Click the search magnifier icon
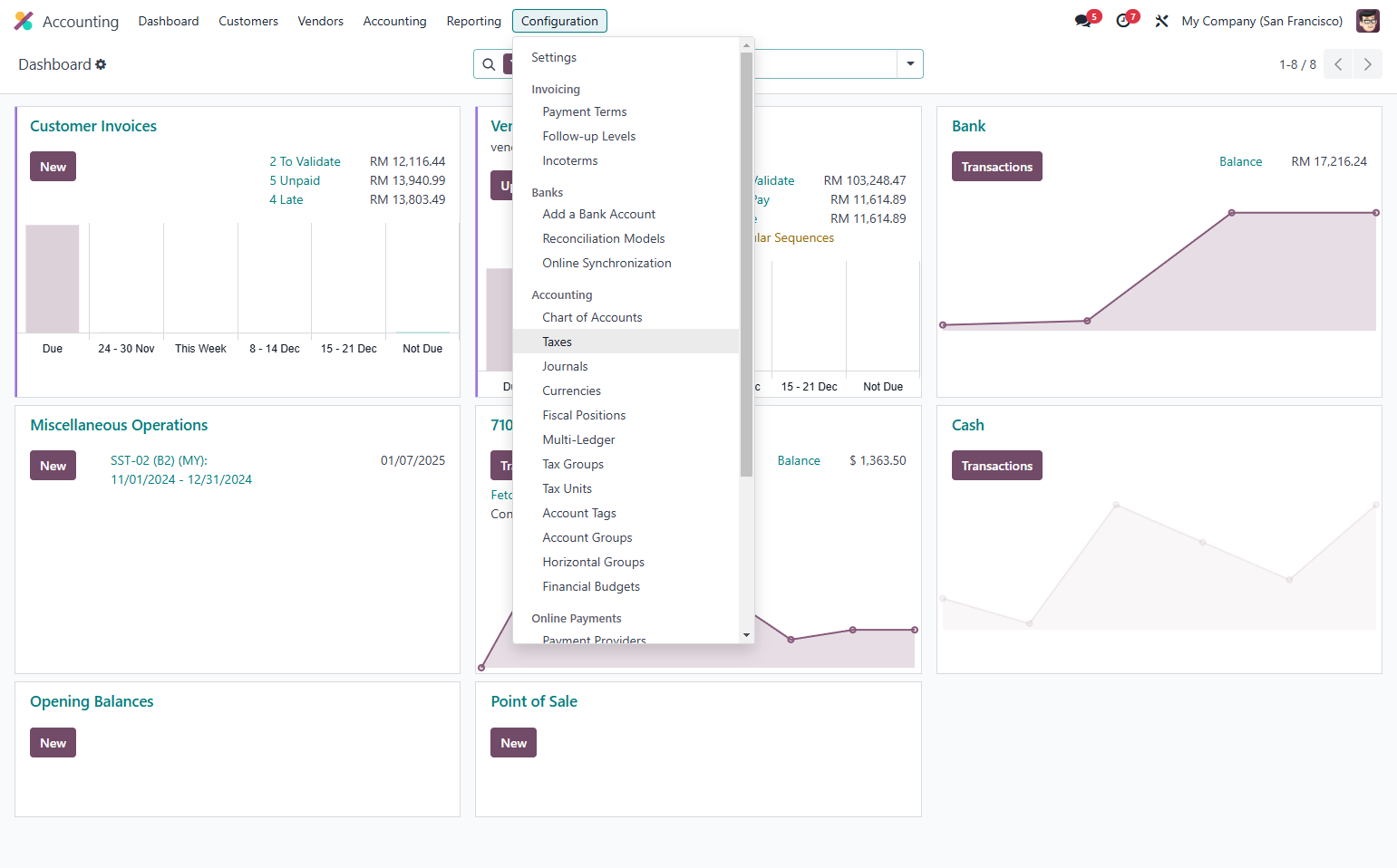1397x868 pixels. coord(489,64)
